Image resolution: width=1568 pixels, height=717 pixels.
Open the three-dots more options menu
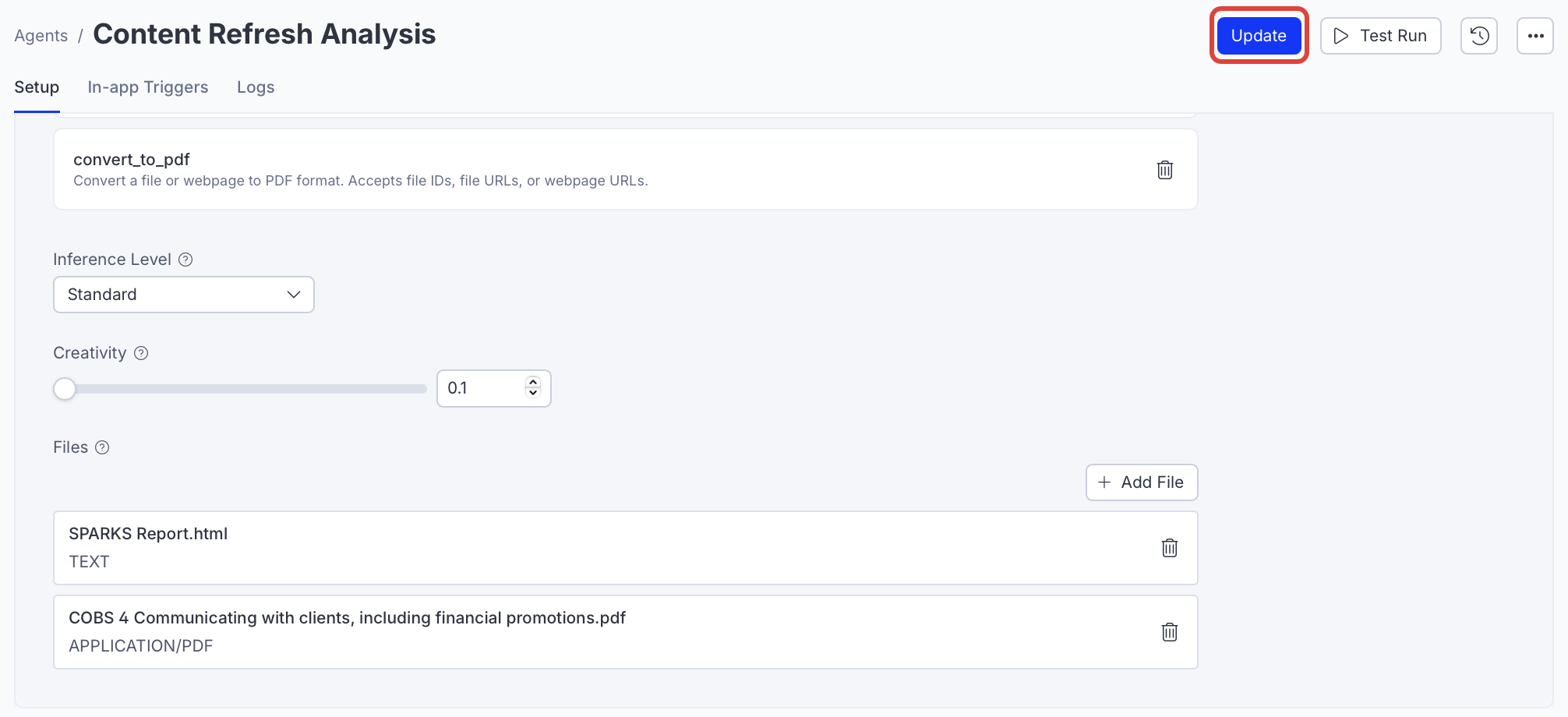[1534, 36]
